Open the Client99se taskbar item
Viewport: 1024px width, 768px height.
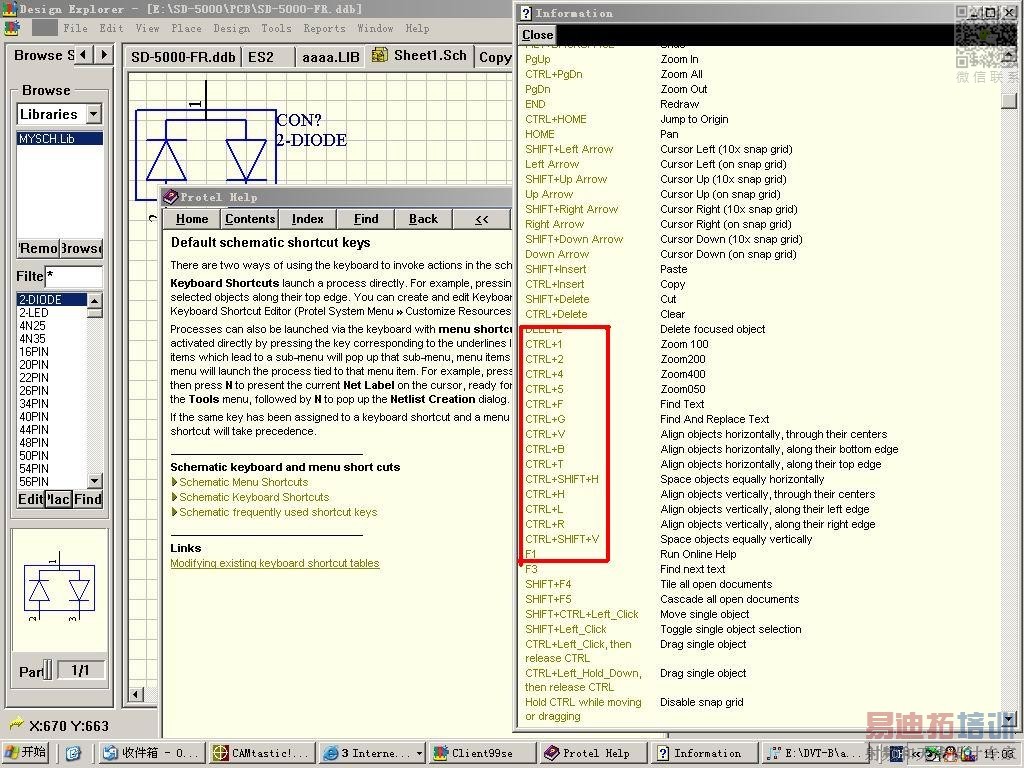[483, 753]
